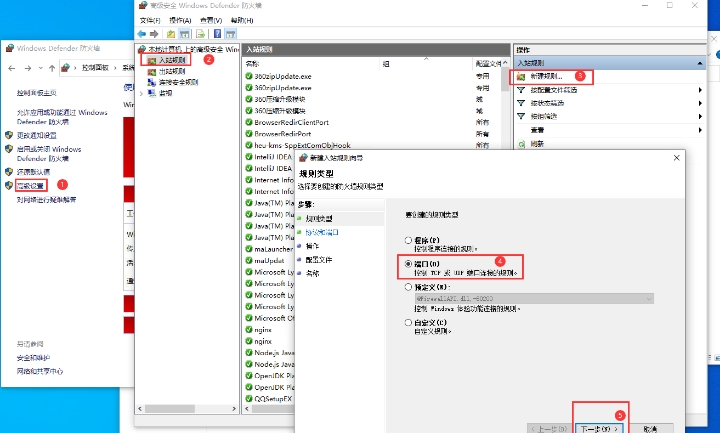
Task: Open the 查看(V) menu
Action: pos(211,20)
